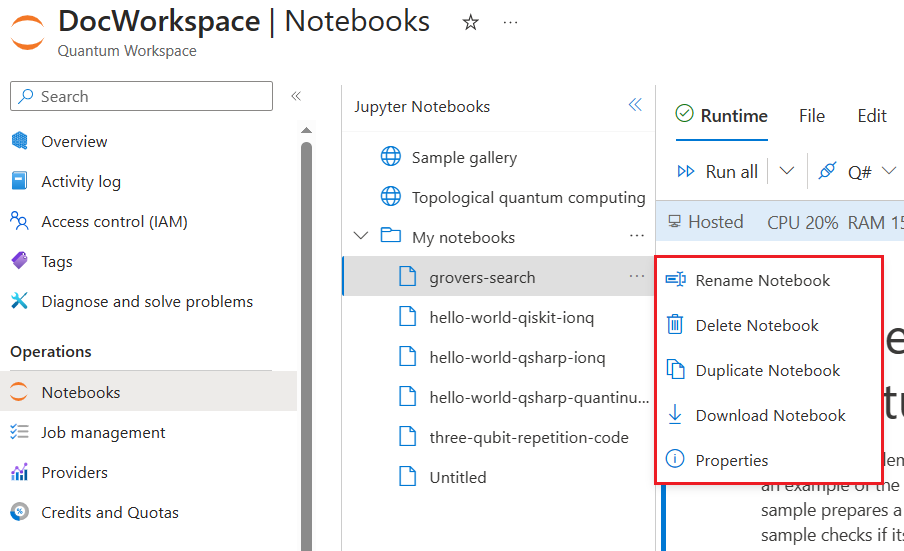Open the grovers-search ellipsis menu
This screenshot has width=904, height=551.
(x=636, y=276)
